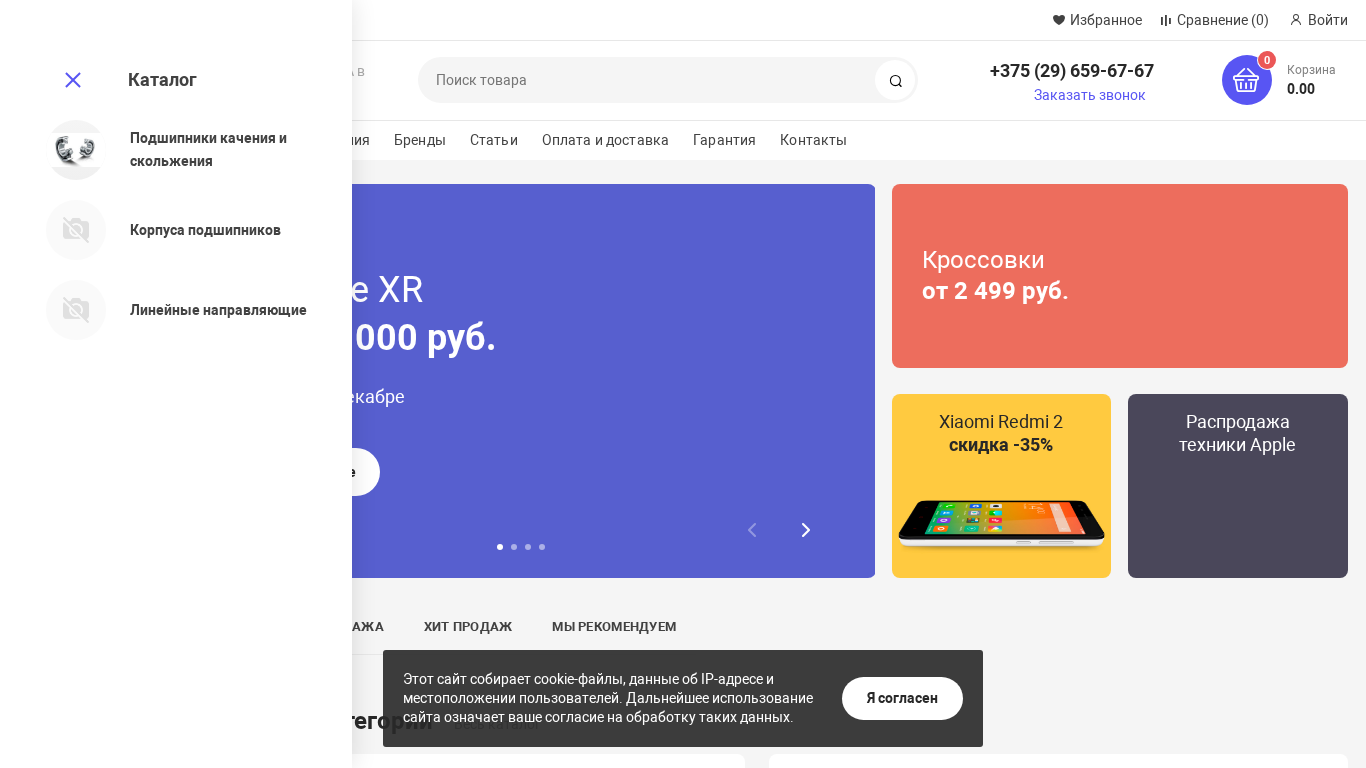Open the Контакты menu item

[x=813, y=140]
